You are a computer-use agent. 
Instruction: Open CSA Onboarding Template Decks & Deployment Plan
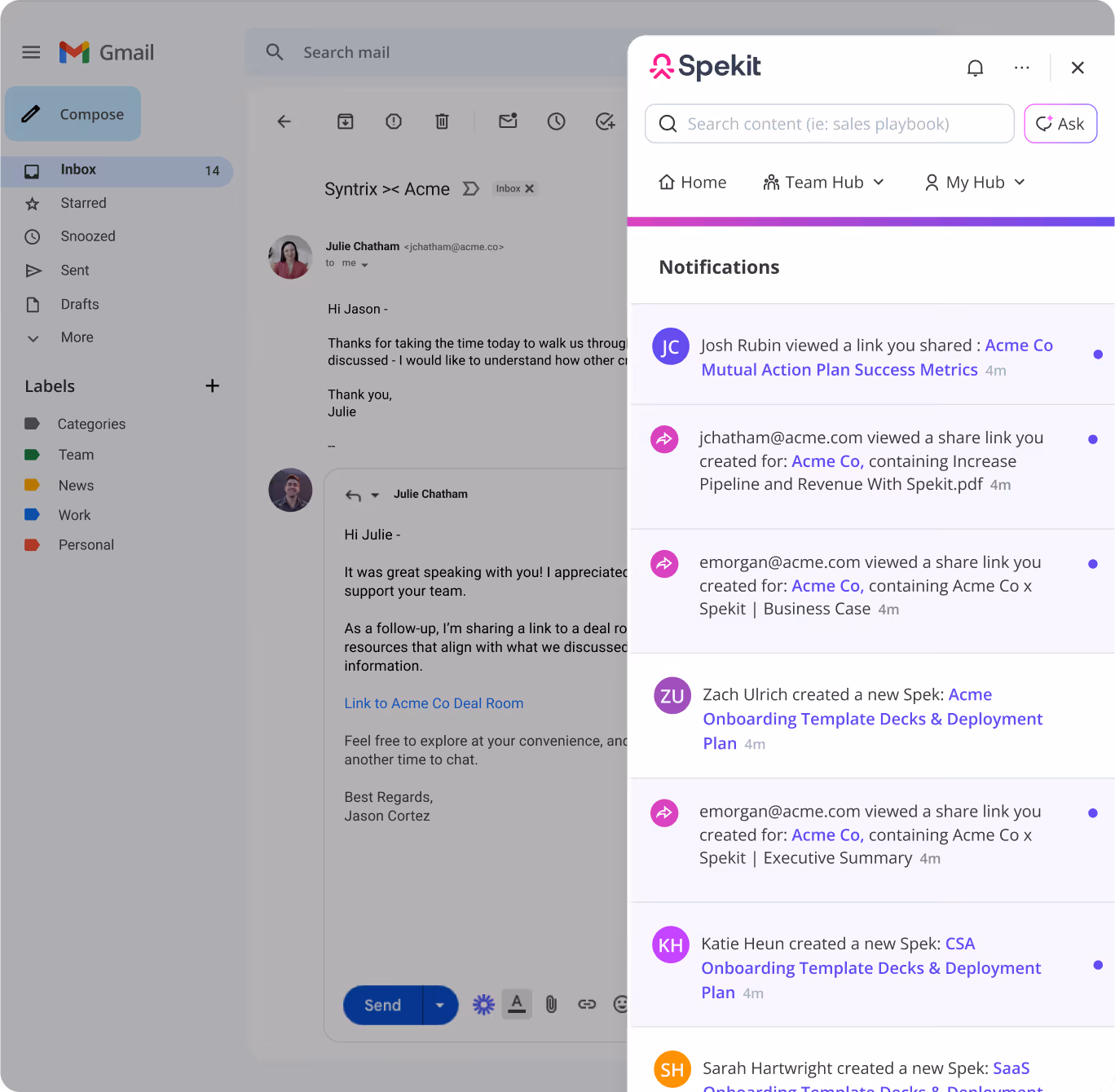point(871,968)
